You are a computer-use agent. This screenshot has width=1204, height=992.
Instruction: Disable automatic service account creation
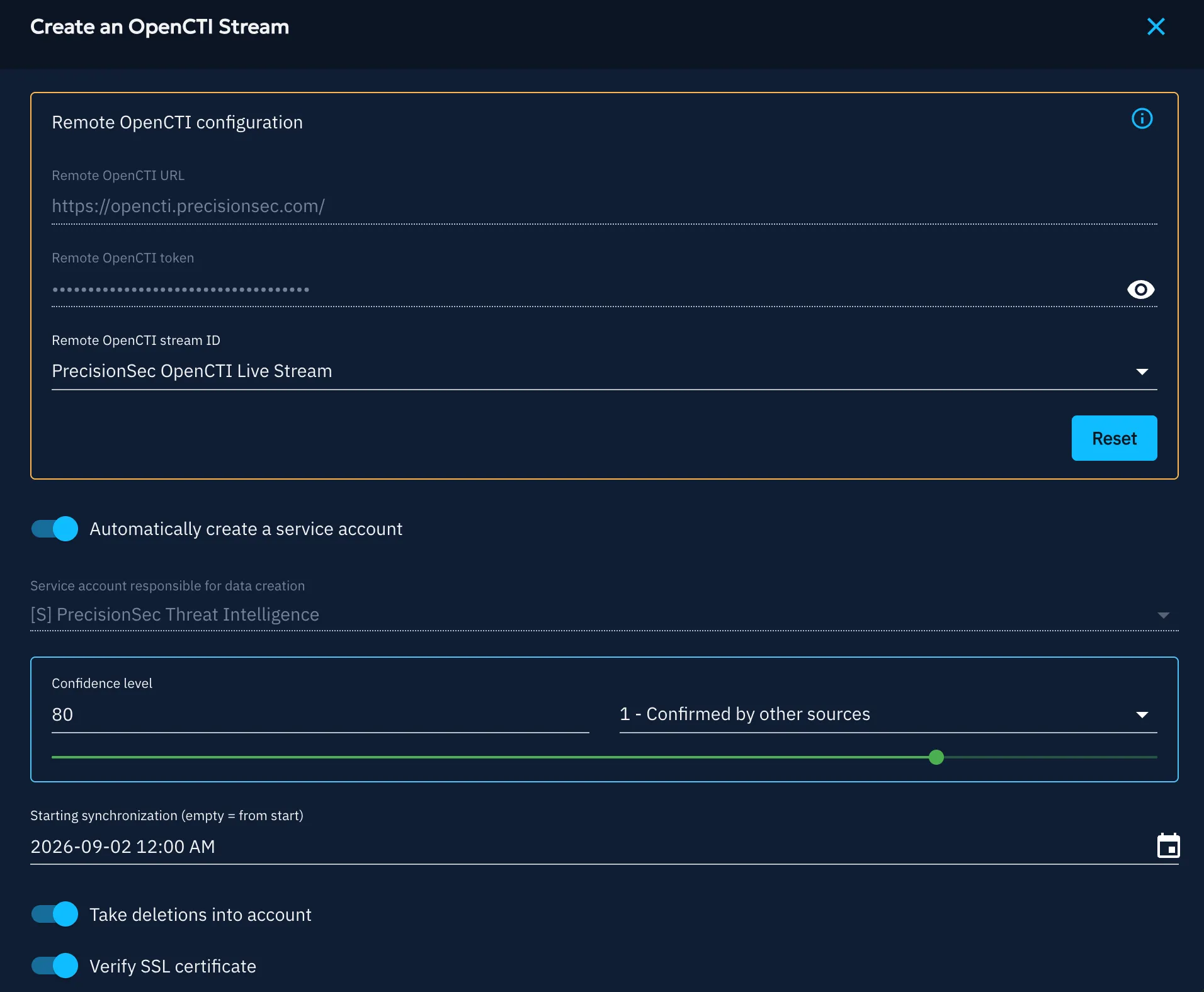pos(55,529)
